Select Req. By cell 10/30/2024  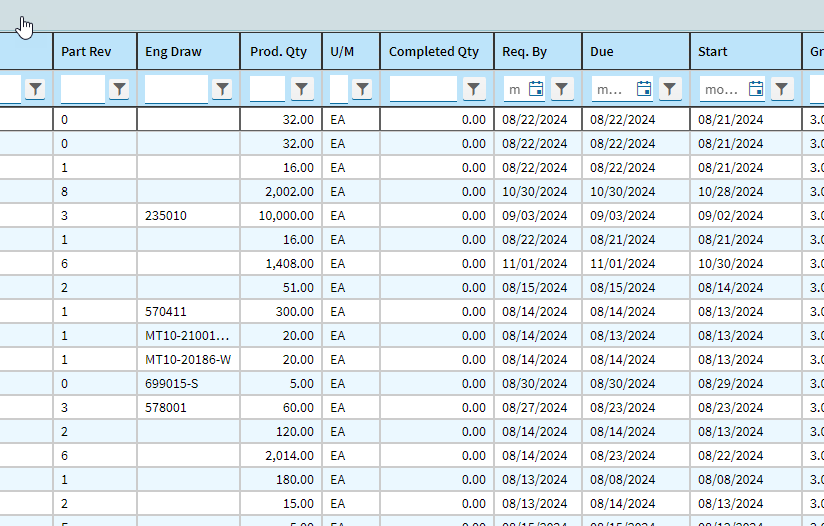point(538,192)
